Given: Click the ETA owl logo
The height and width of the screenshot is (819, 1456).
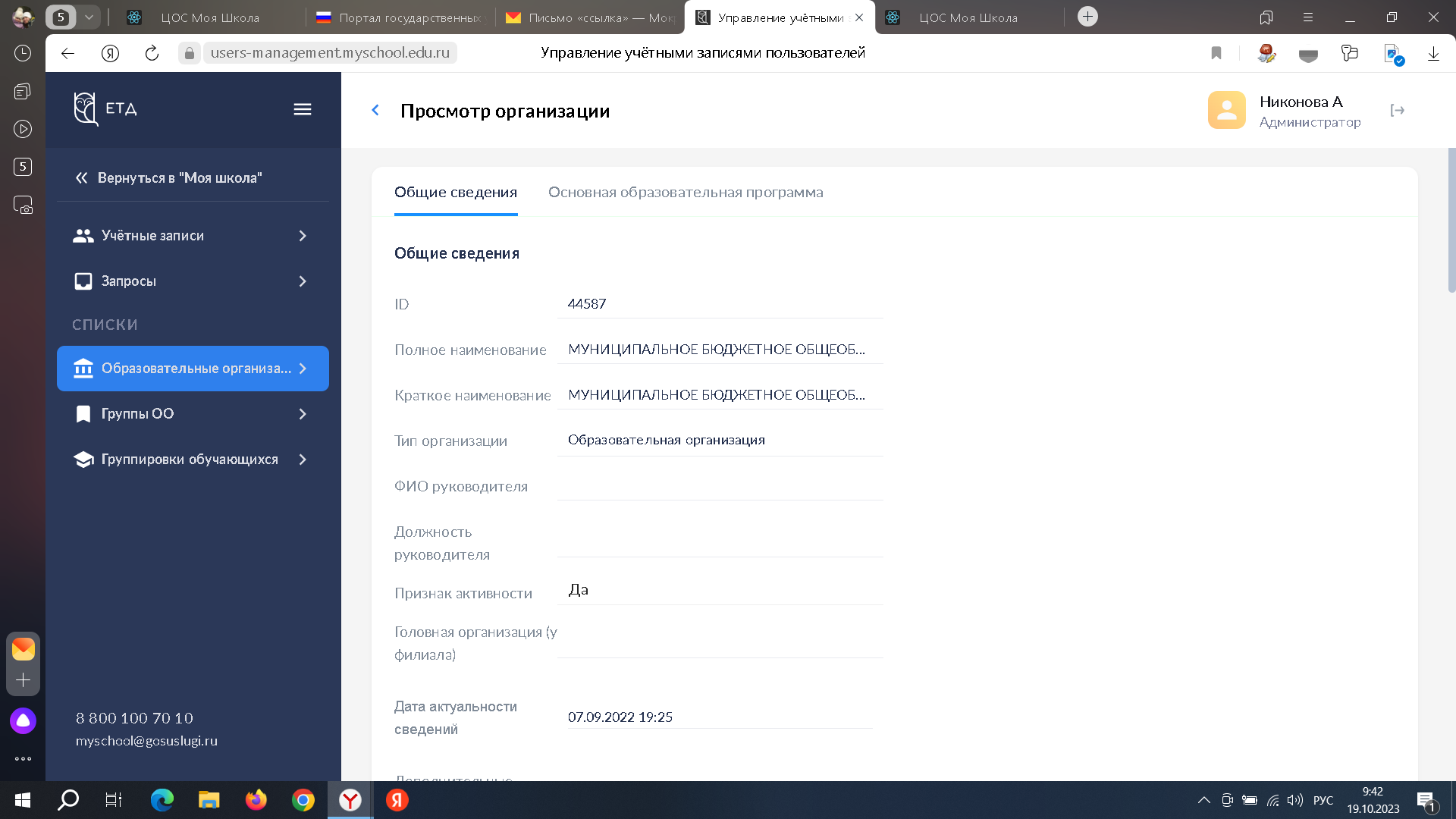Looking at the screenshot, I should tap(86, 109).
